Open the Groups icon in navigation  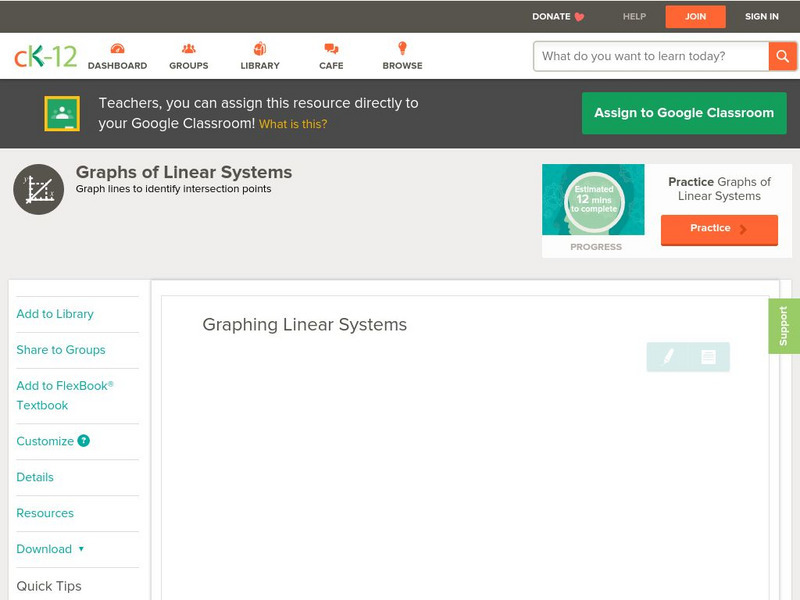(x=188, y=49)
